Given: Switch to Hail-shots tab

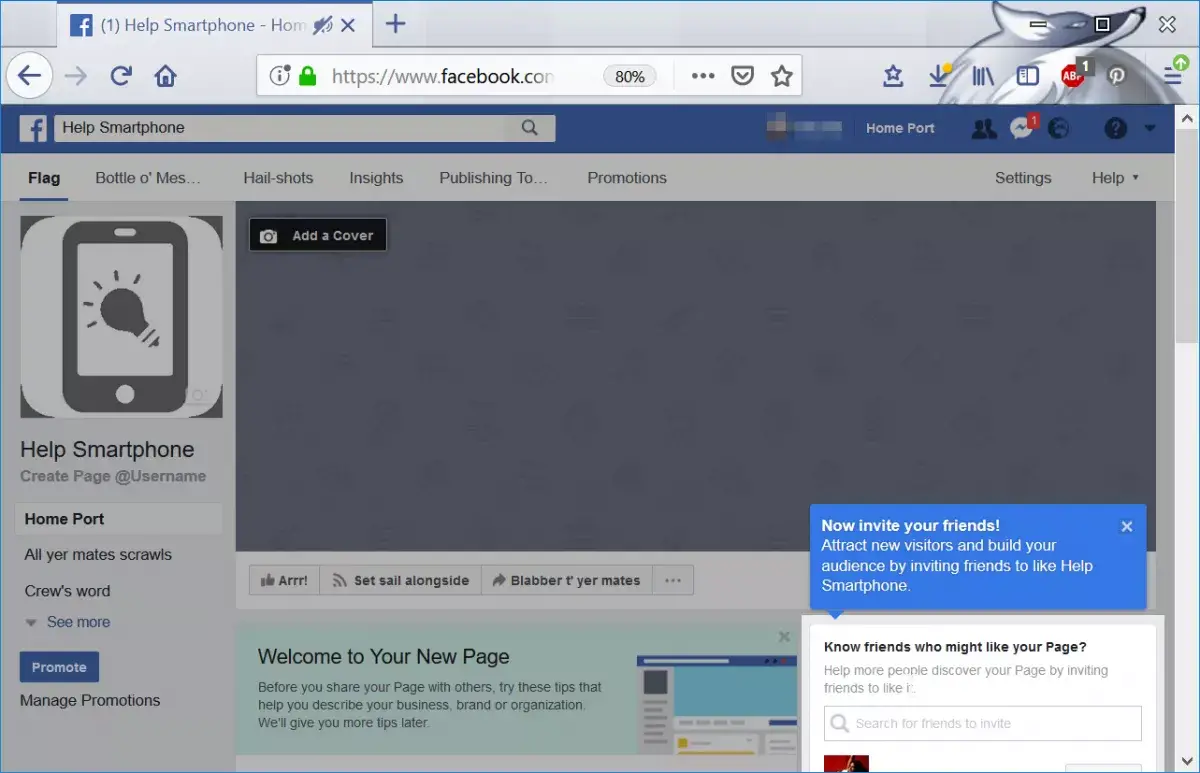Looking at the screenshot, I should 278,178.
